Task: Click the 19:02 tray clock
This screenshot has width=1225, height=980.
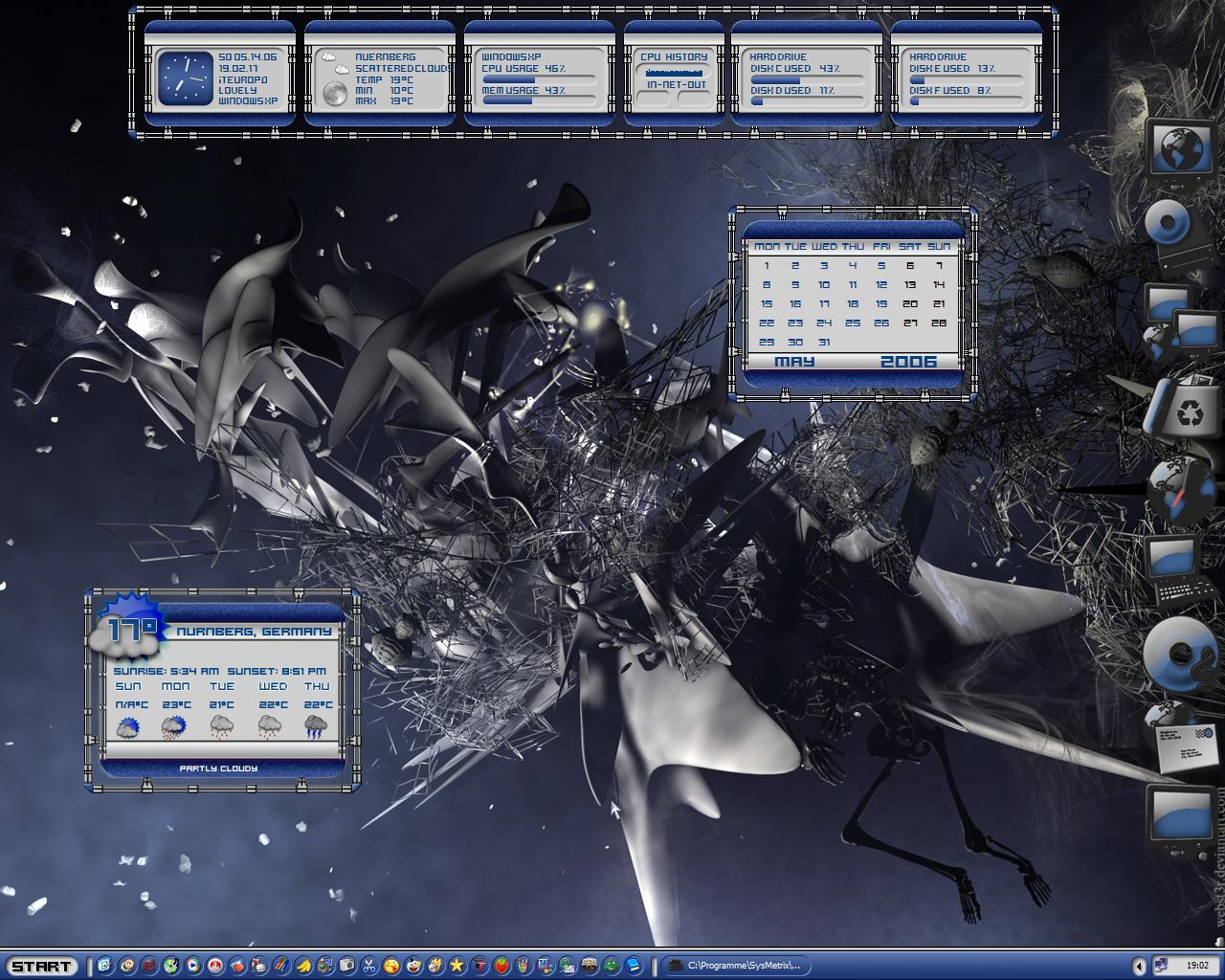Action: [1197, 966]
